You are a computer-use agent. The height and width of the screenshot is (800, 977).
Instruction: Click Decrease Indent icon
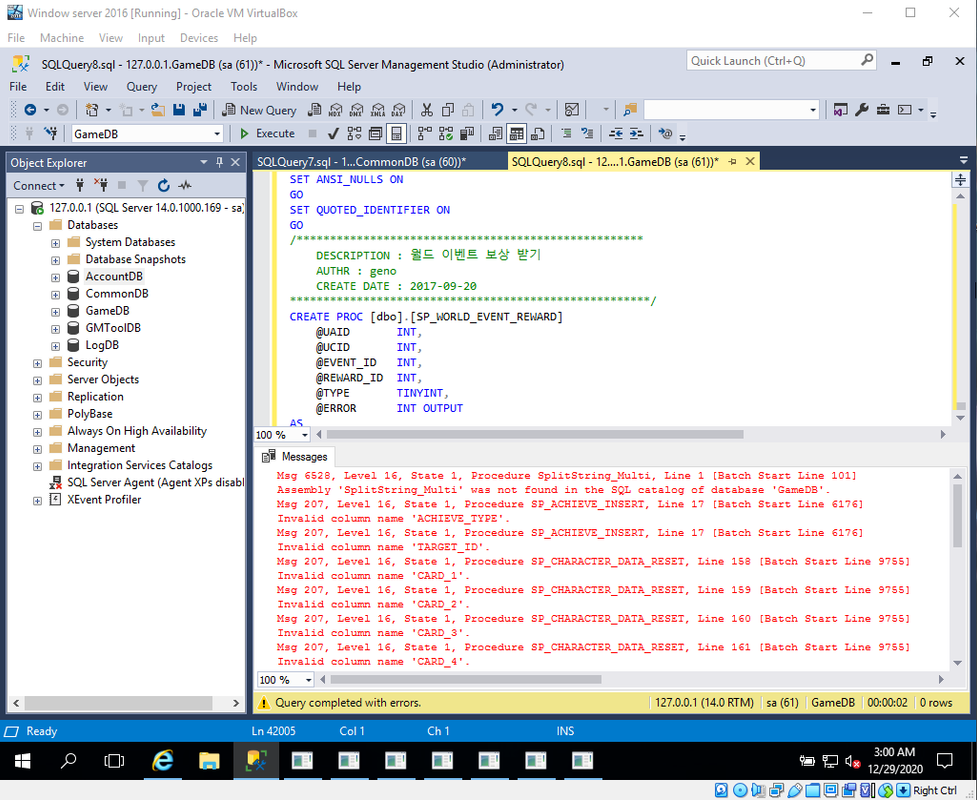click(616, 133)
